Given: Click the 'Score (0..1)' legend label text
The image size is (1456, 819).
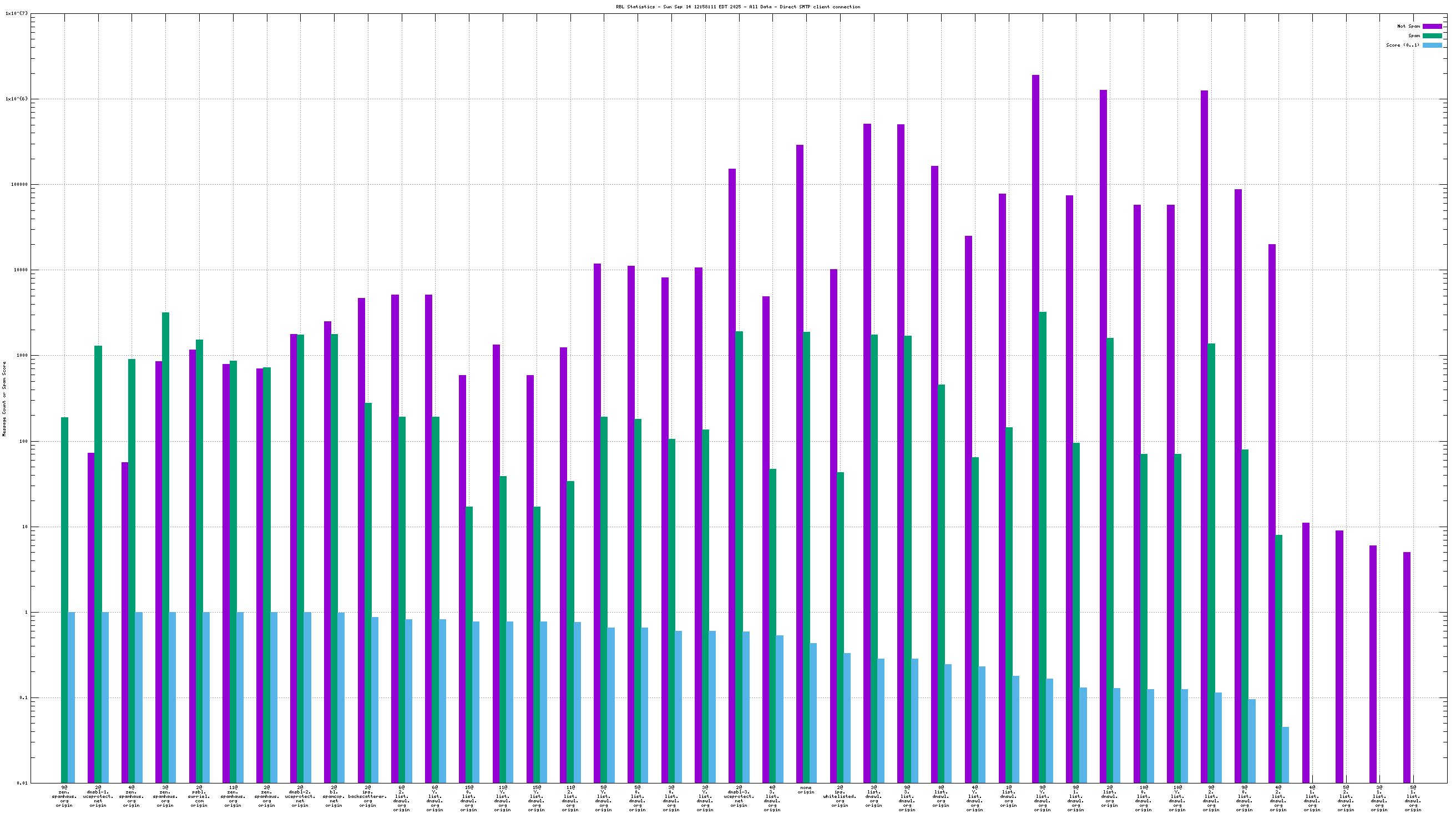Looking at the screenshot, I should tap(1402, 45).
